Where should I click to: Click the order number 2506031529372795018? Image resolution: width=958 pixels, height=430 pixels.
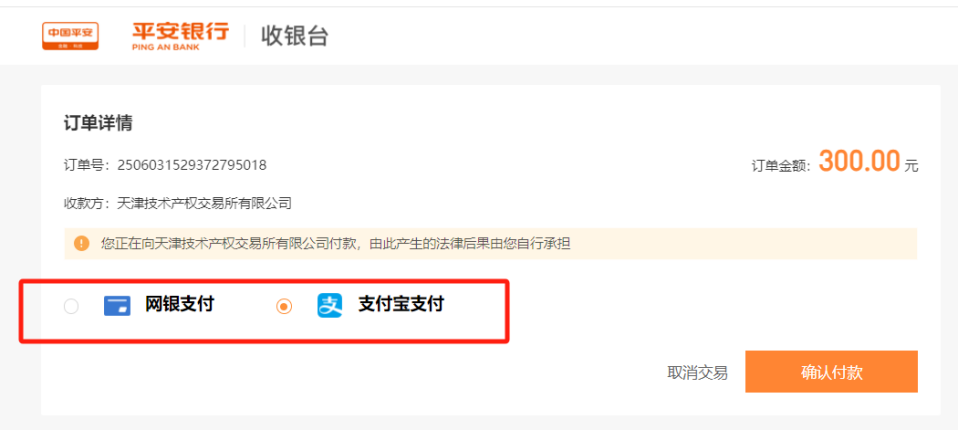(x=192, y=165)
